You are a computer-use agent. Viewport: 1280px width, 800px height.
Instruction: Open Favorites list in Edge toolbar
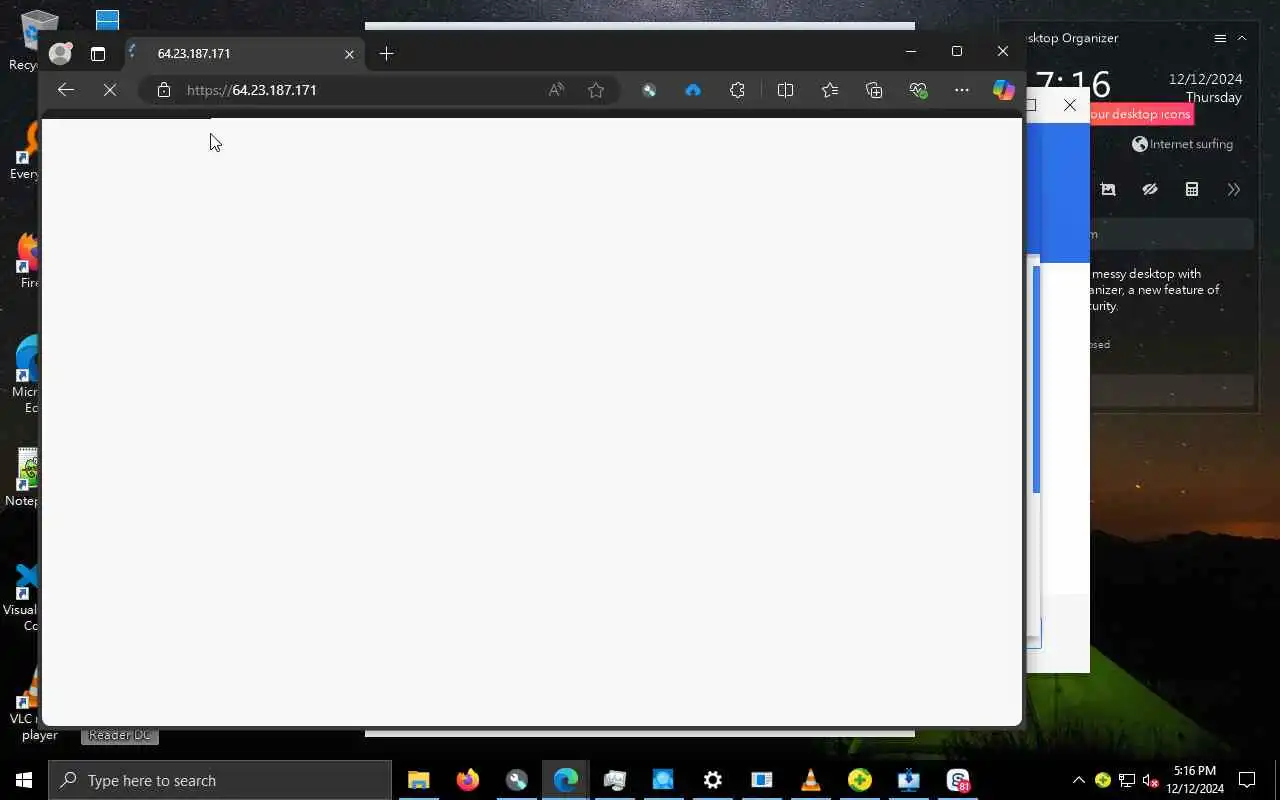[x=830, y=90]
